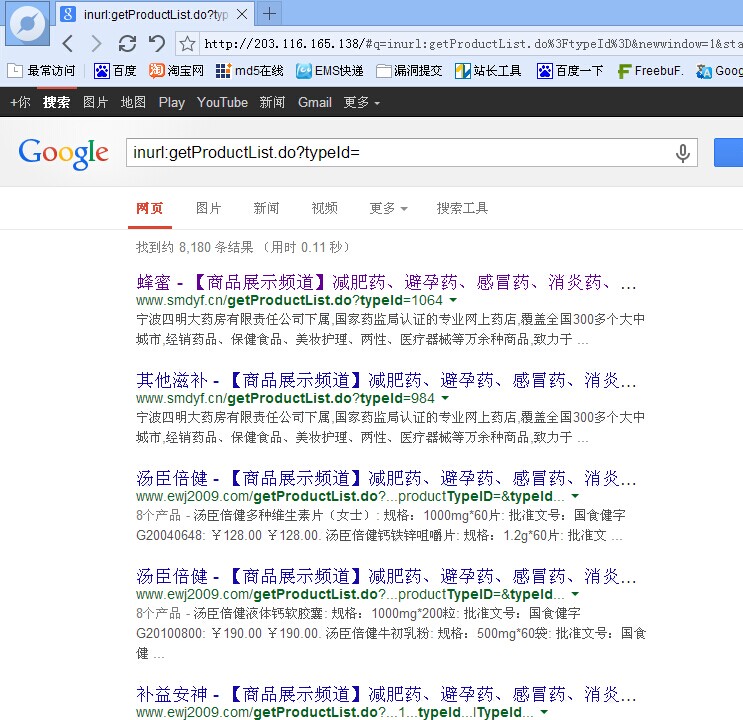Open YouTube in Google black bar
The width and height of the screenshot is (743, 720).
pos(222,102)
